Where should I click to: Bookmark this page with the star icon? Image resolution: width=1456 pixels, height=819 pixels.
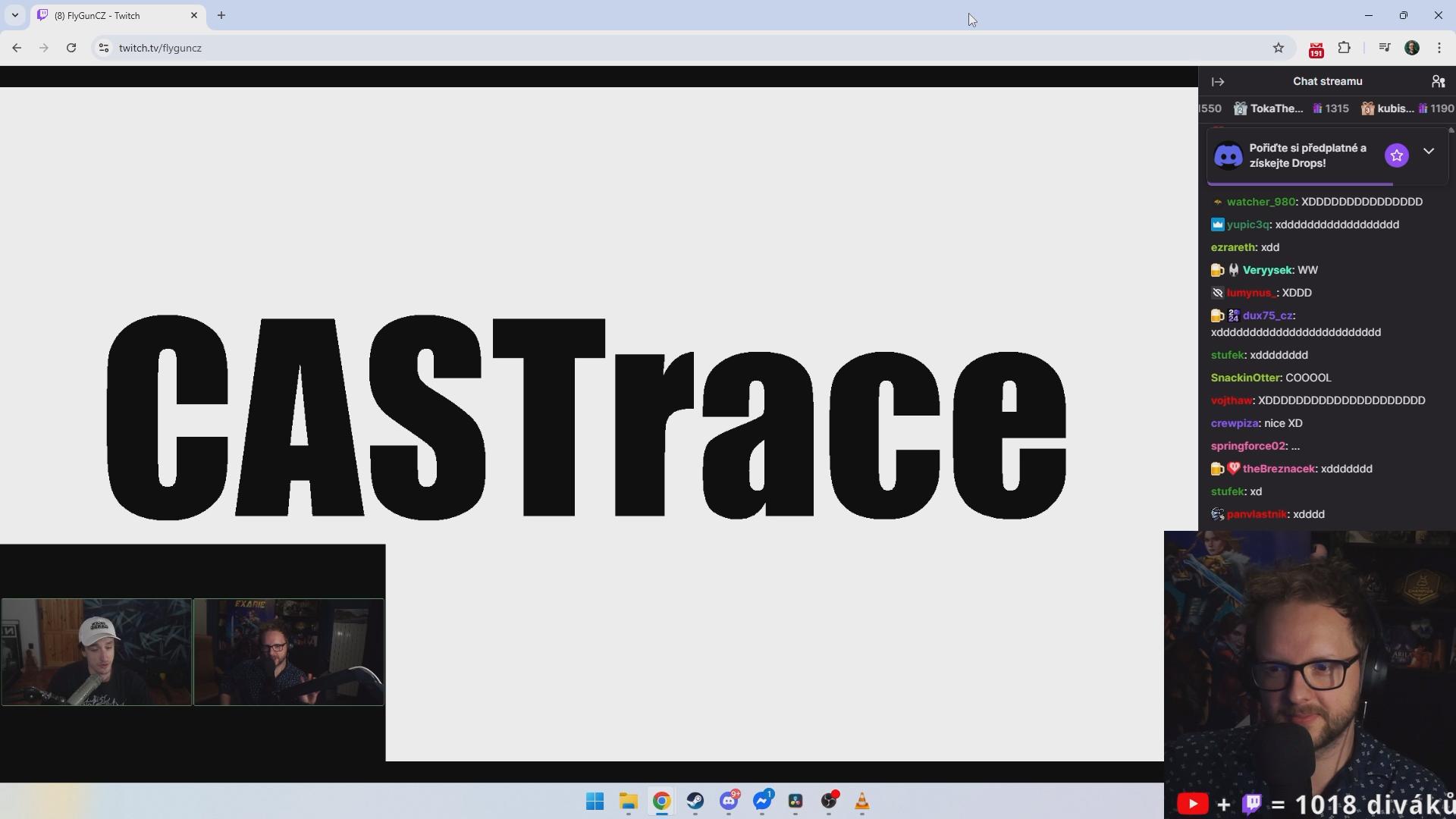click(1279, 48)
